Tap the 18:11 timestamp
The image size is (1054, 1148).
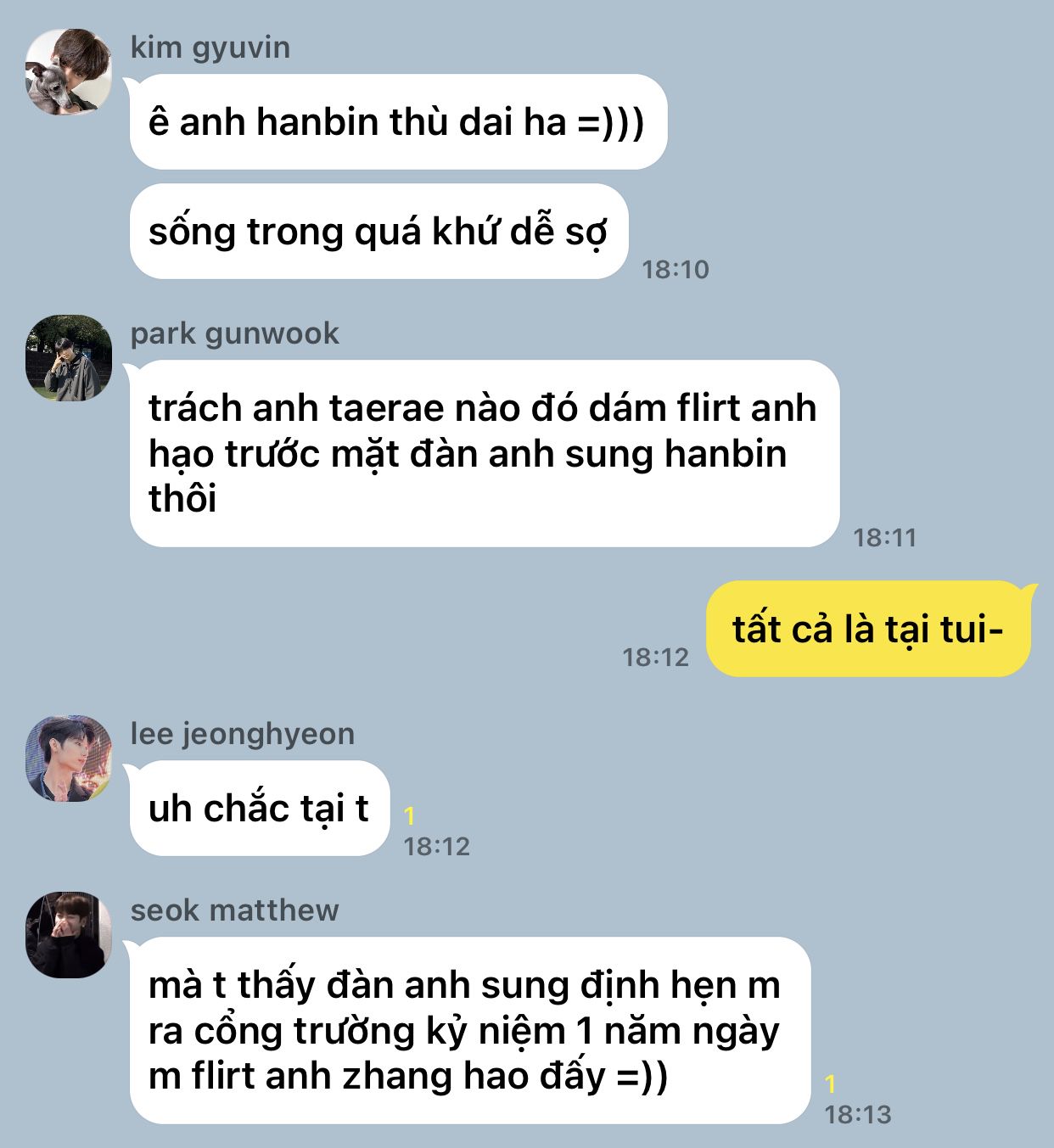coord(885,538)
